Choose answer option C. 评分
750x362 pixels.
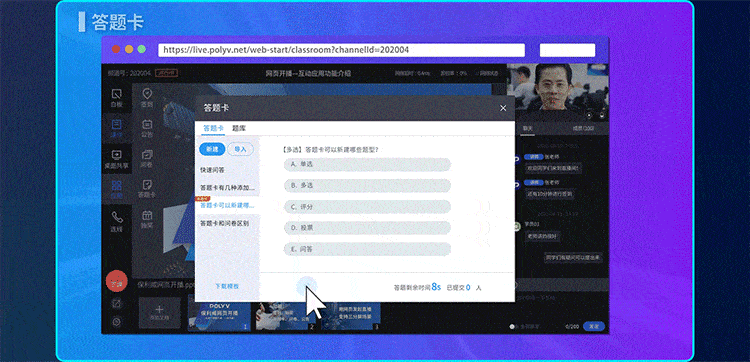[367, 207]
